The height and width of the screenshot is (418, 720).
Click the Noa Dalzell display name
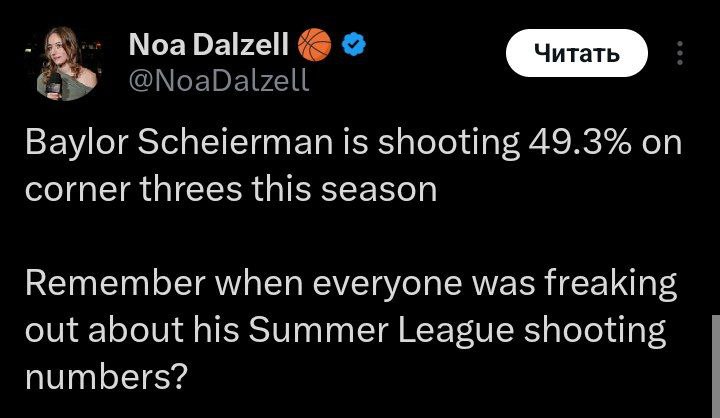[x=208, y=45]
